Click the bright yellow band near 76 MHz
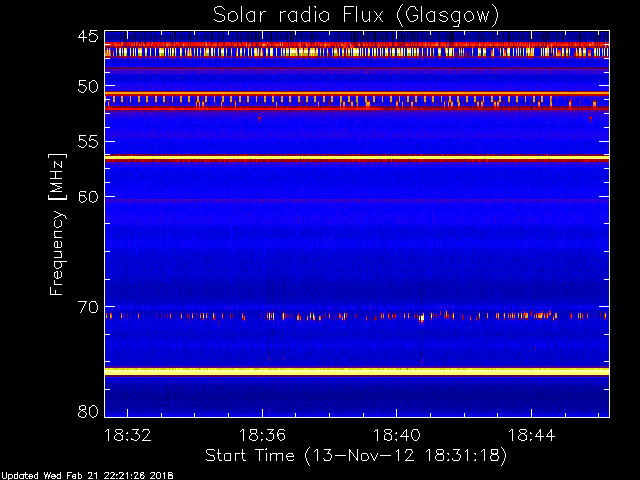The height and width of the screenshot is (480, 640). tap(357, 371)
